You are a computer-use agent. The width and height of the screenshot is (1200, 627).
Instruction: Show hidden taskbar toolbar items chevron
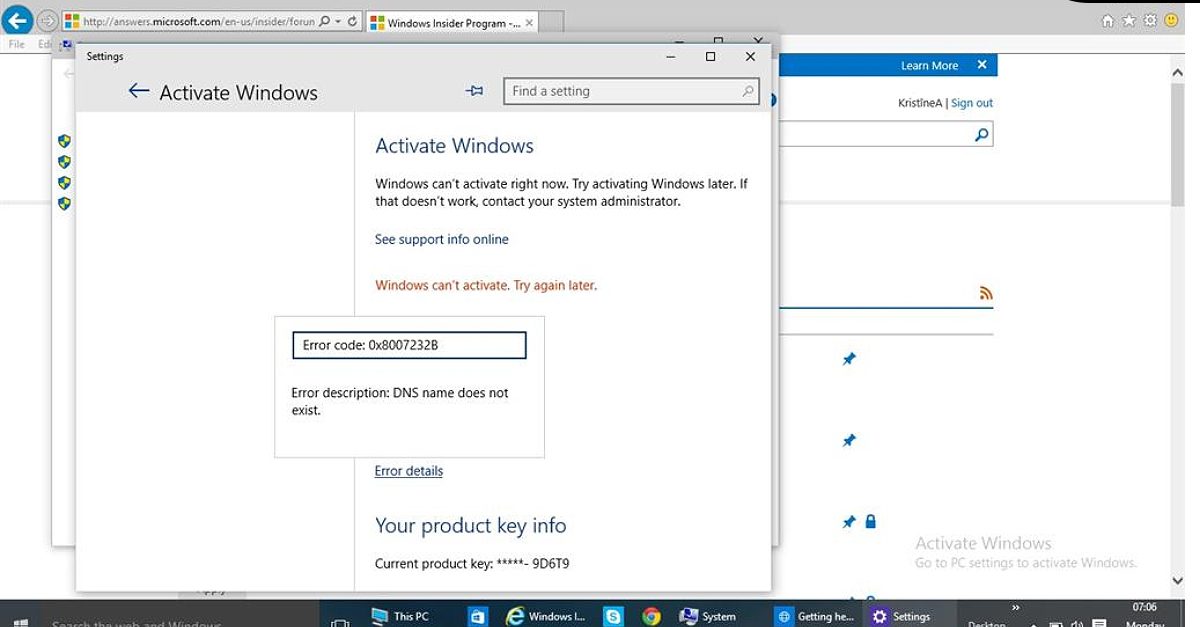(1016, 607)
